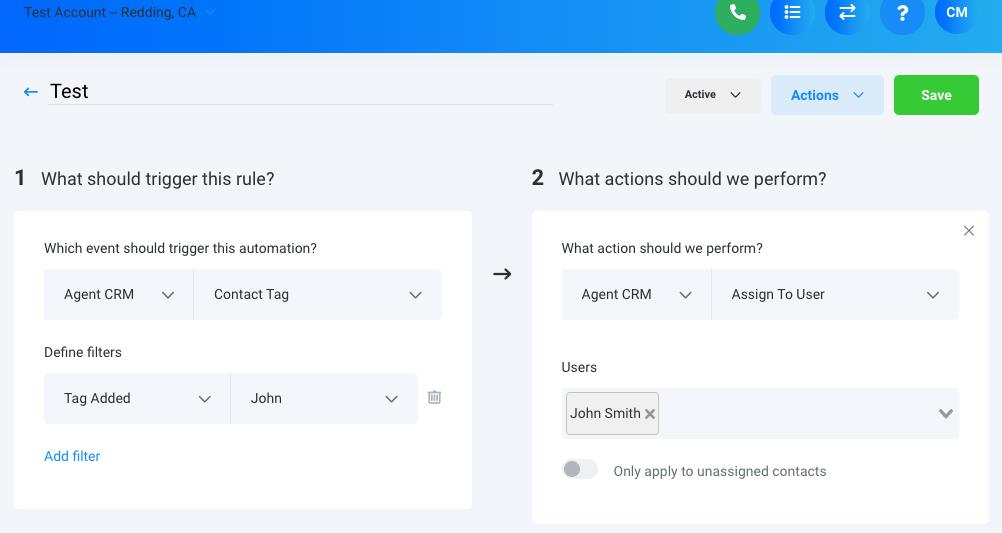
Task: Expand the Users selection dropdown arrow
Action: [x=946, y=413]
